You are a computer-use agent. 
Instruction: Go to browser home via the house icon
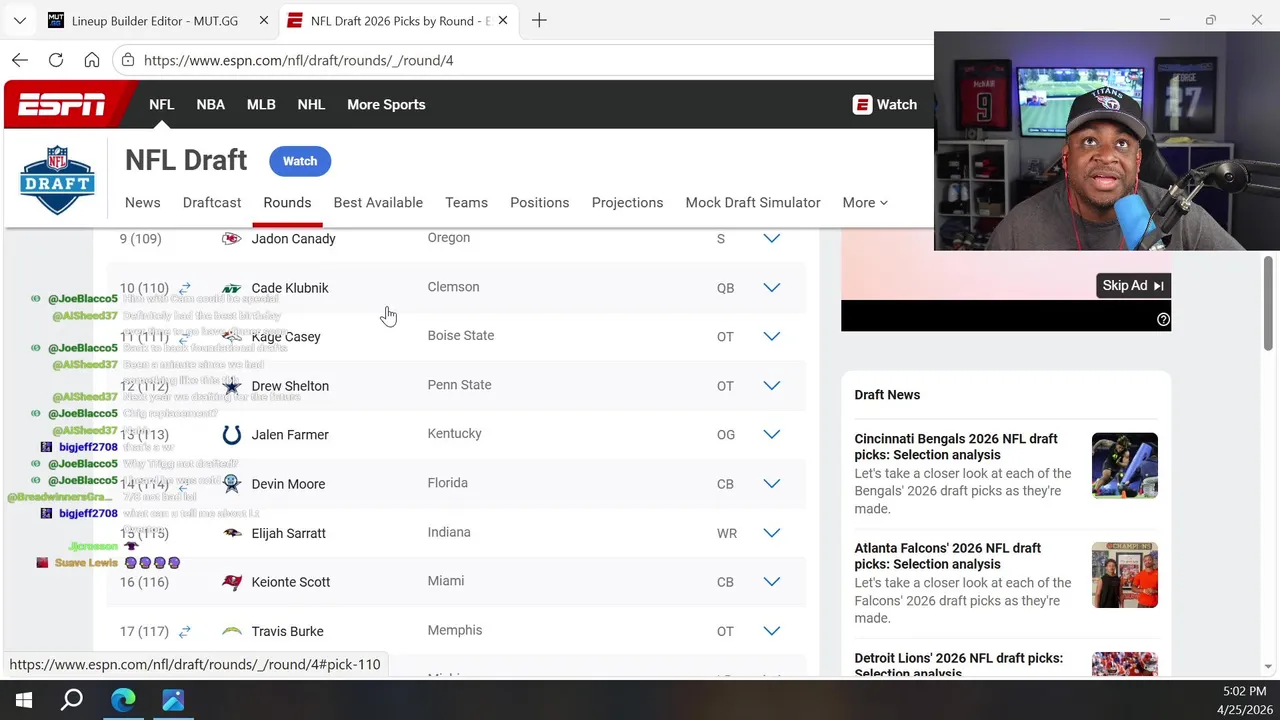tap(92, 60)
